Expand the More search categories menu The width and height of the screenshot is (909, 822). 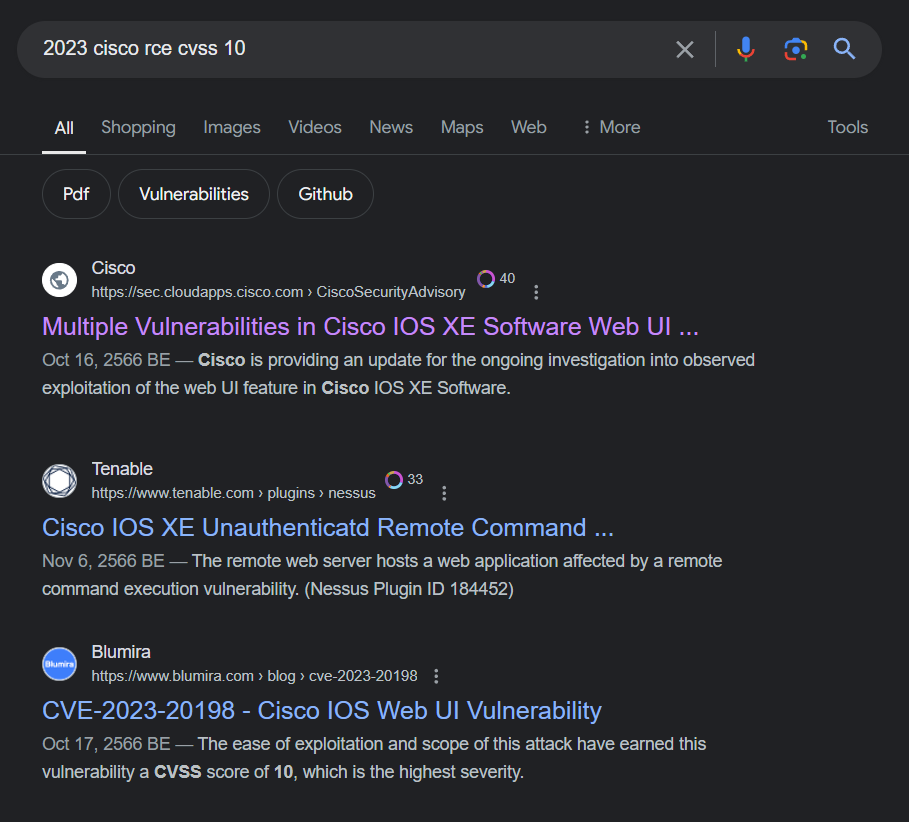610,127
